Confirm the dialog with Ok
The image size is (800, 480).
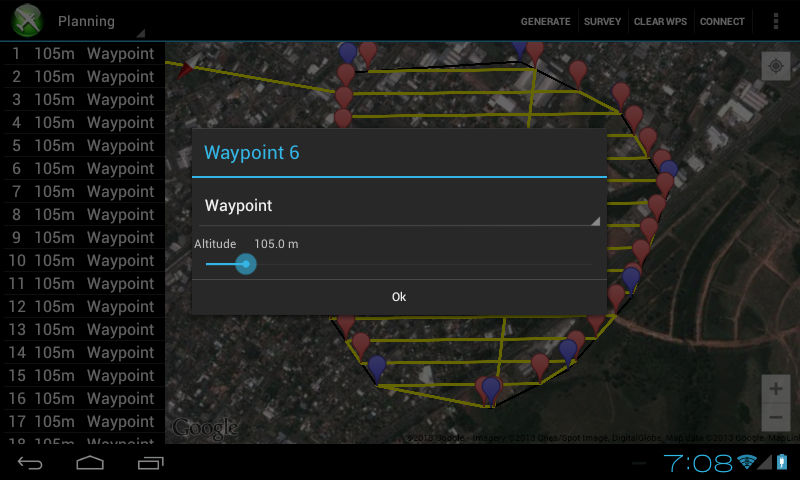click(x=399, y=297)
